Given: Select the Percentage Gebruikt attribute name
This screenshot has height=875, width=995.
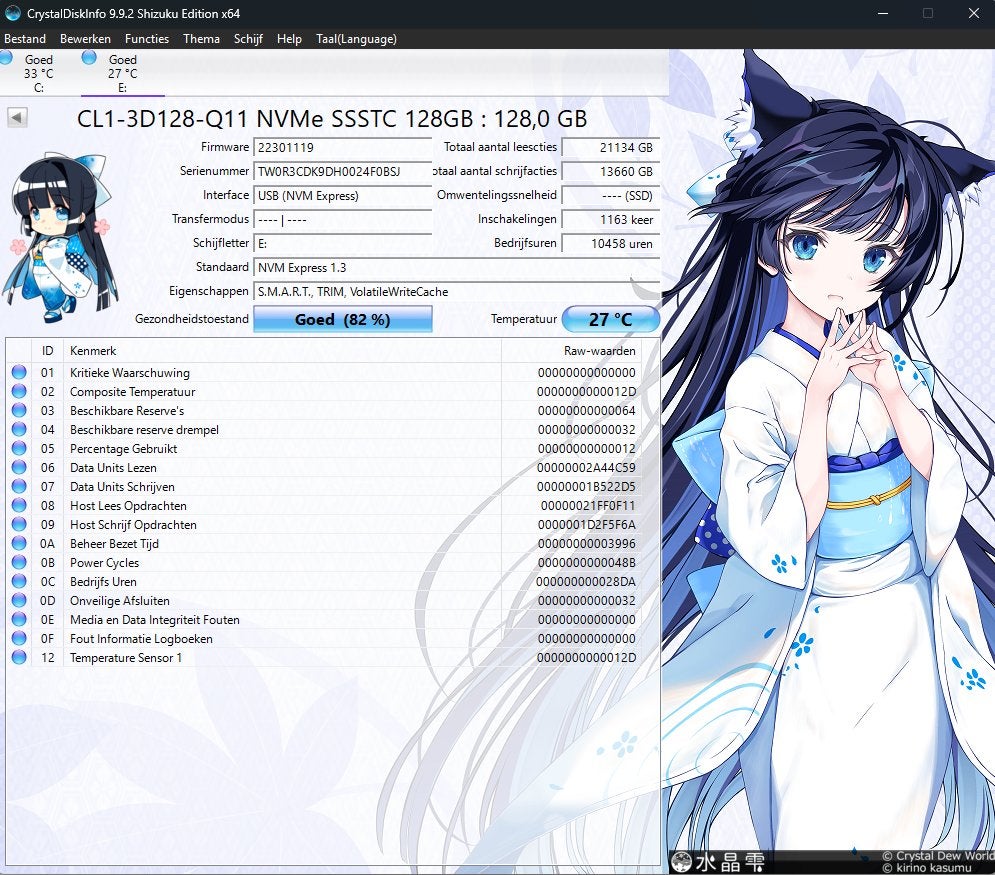Looking at the screenshot, I should click(x=123, y=449).
